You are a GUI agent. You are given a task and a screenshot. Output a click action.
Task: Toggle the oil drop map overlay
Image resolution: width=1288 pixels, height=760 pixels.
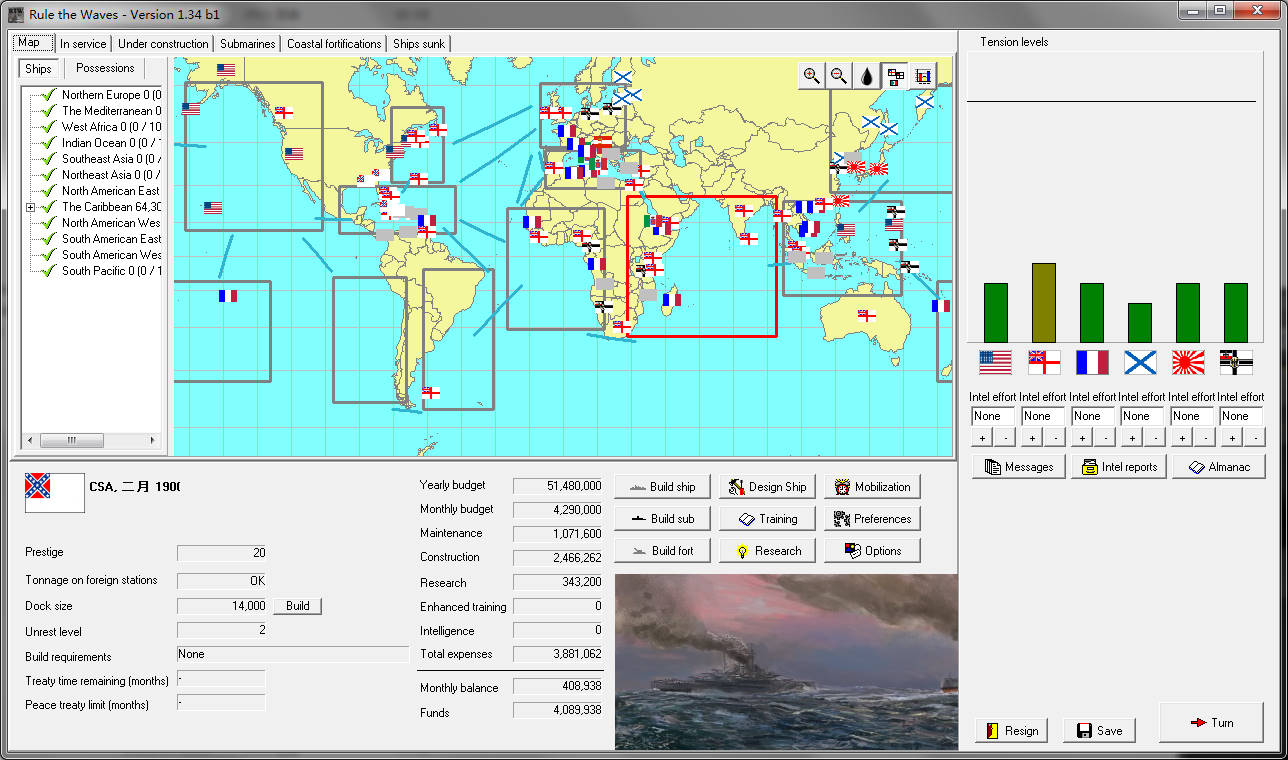pyautogui.click(x=867, y=75)
